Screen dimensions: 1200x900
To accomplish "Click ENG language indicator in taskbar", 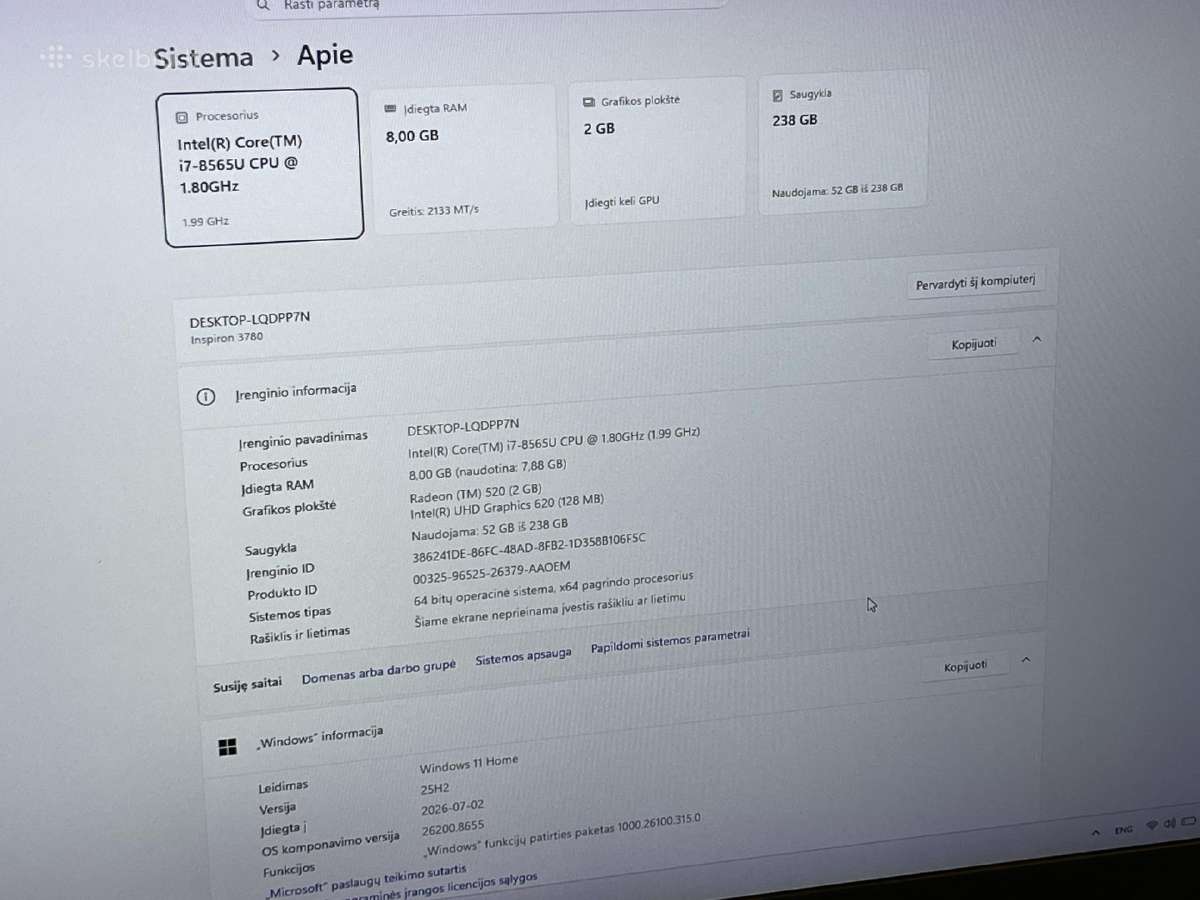I will point(1124,830).
